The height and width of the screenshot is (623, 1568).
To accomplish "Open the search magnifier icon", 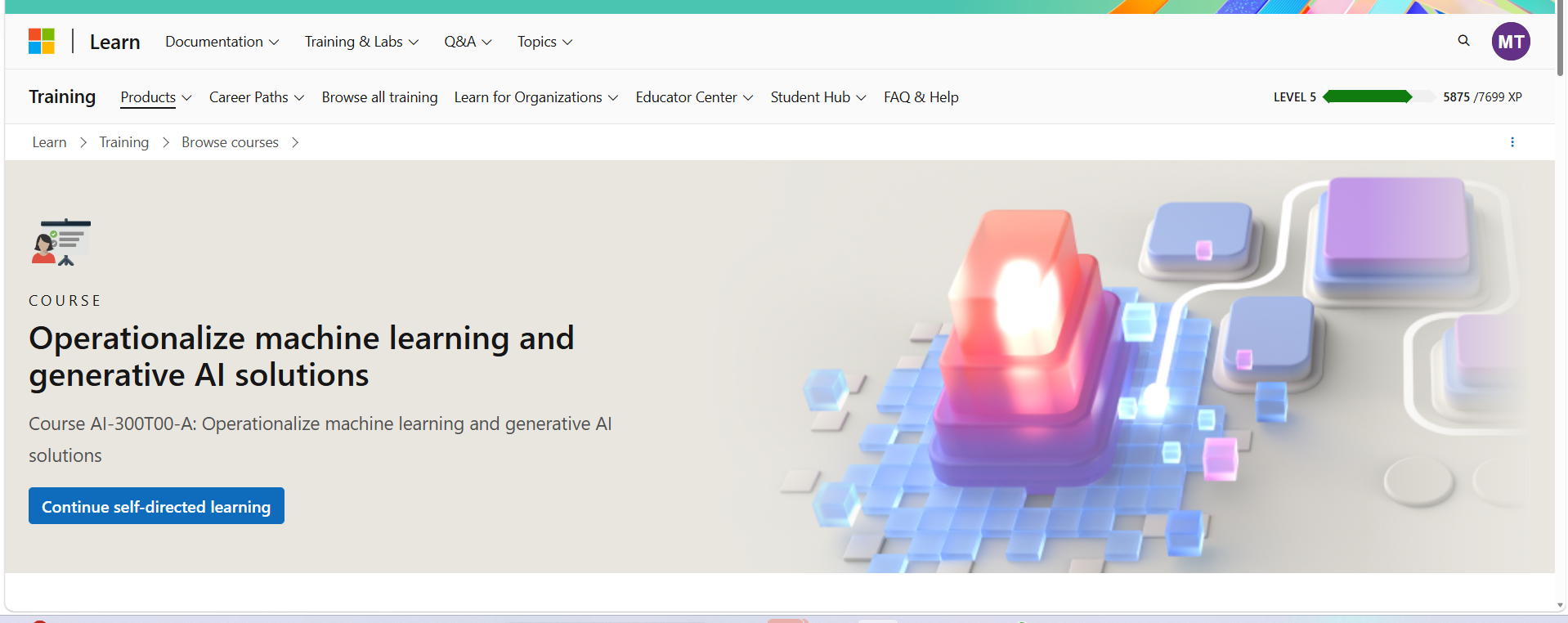I will (1463, 40).
